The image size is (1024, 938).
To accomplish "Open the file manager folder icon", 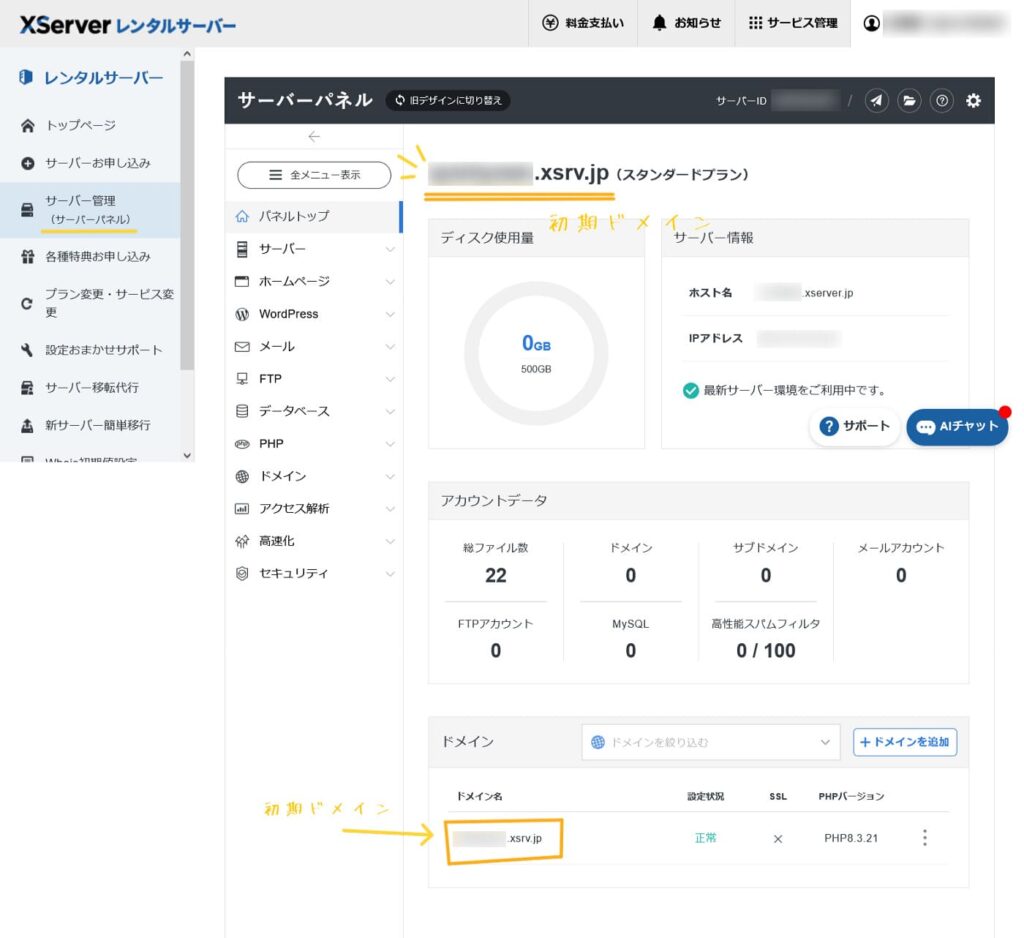I will 909,101.
